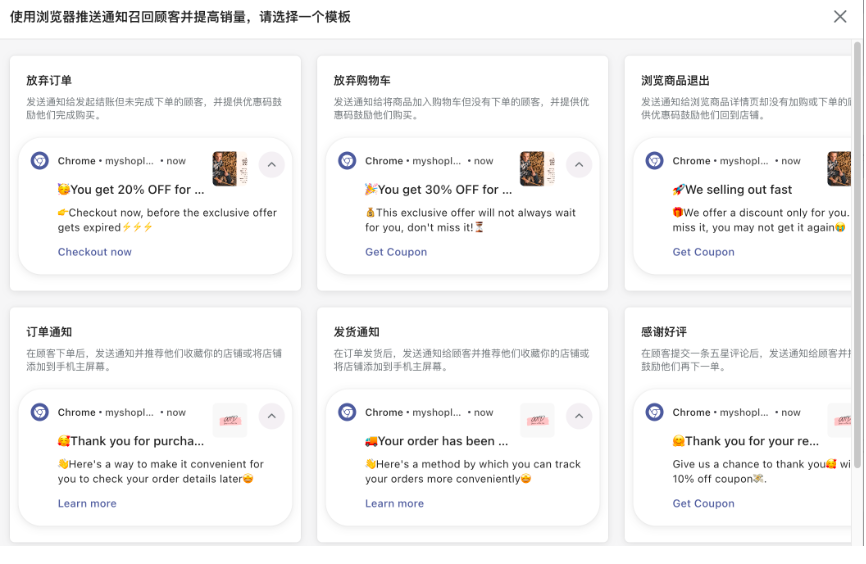Close the template selection dialog

coord(840,17)
